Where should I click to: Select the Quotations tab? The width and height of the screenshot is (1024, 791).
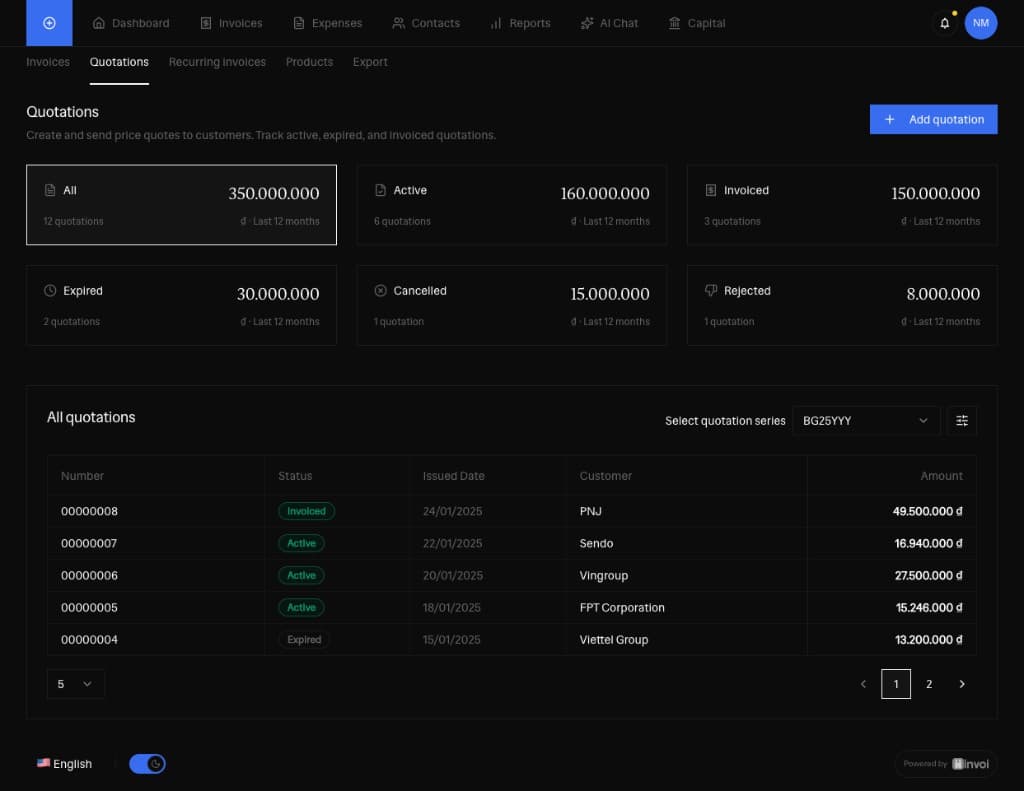click(119, 62)
